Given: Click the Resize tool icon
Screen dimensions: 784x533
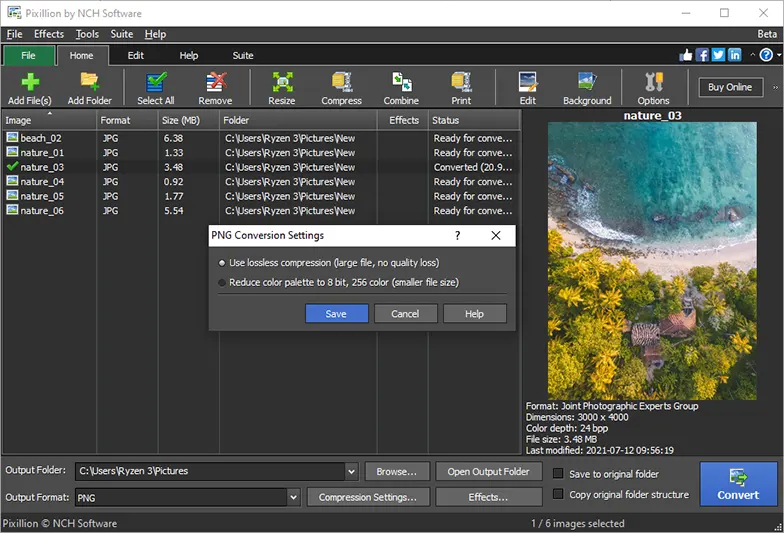Looking at the screenshot, I should click(x=282, y=82).
